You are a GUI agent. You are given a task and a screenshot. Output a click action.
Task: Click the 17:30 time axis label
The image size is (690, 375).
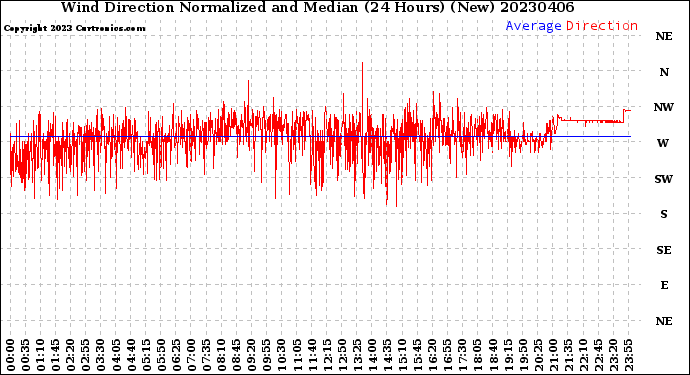coord(462,355)
